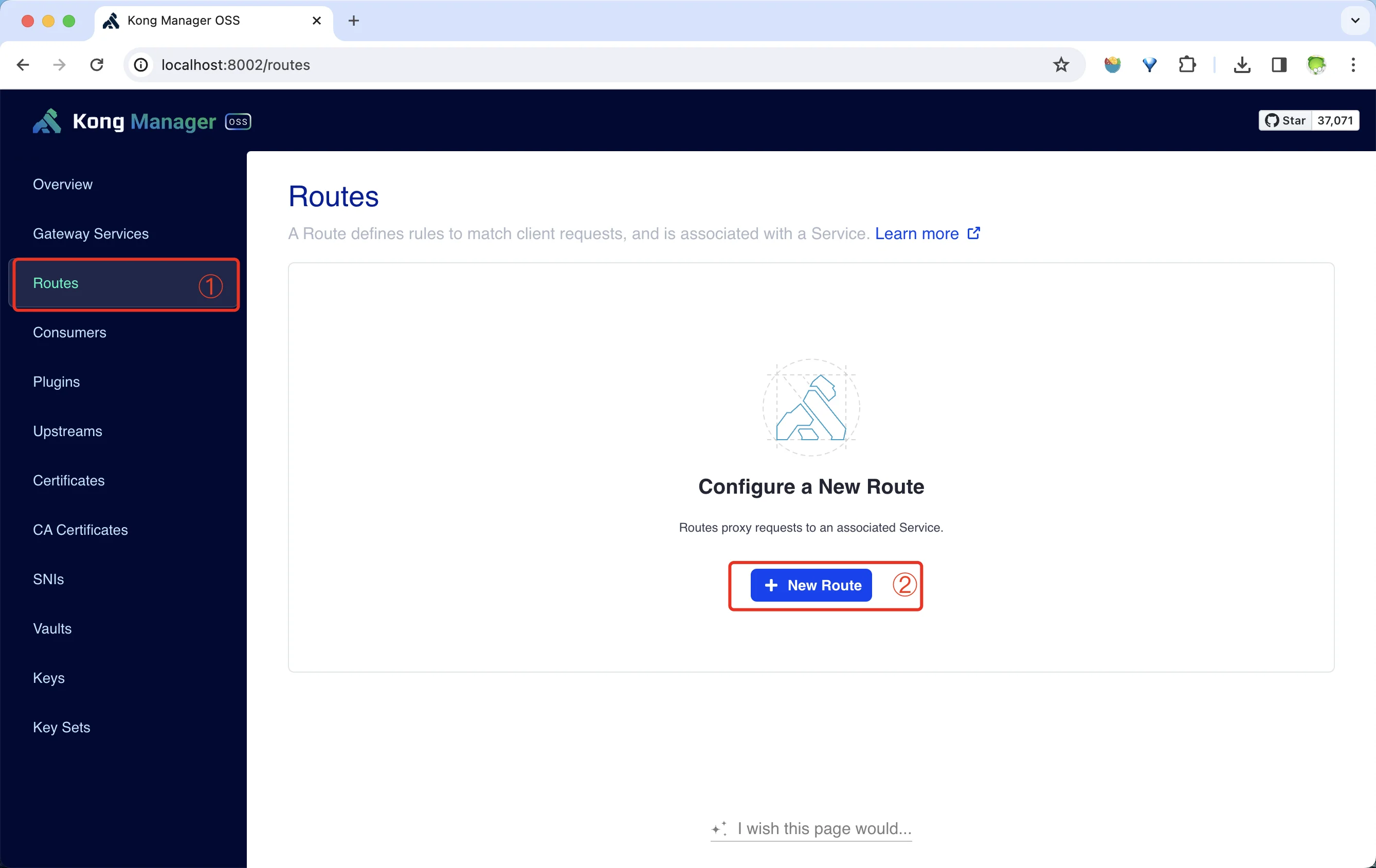Navigate to Vaults in the sidebar
Screen dimensions: 1376x868
[x=52, y=628]
